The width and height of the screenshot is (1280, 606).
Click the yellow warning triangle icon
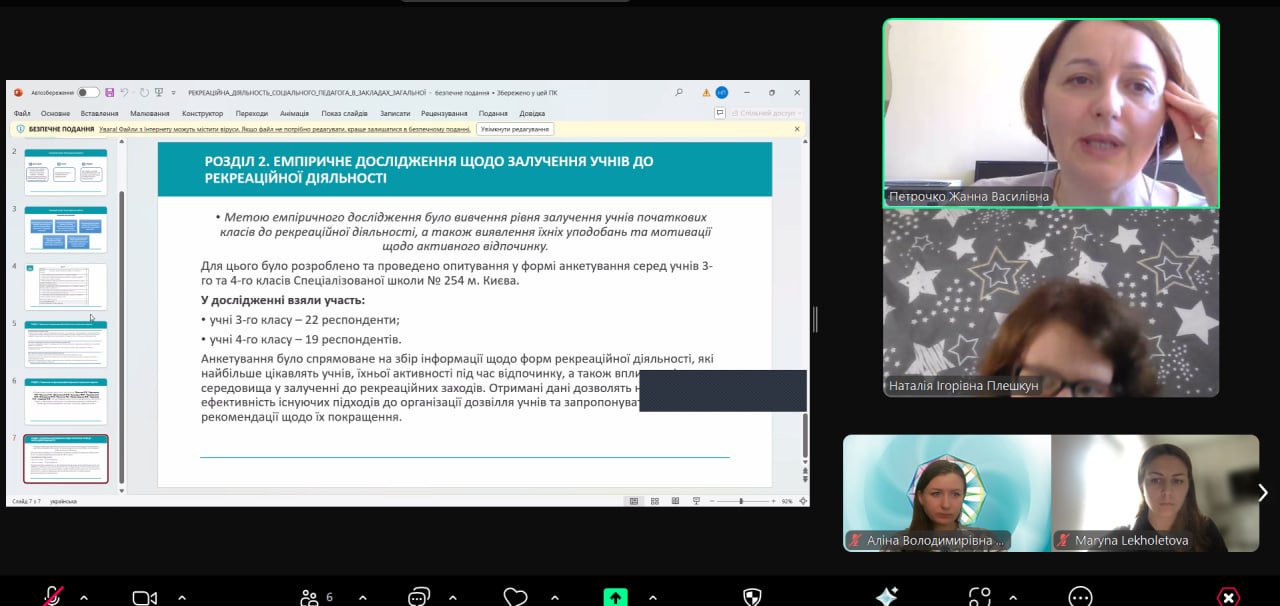(x=706, y=92)
